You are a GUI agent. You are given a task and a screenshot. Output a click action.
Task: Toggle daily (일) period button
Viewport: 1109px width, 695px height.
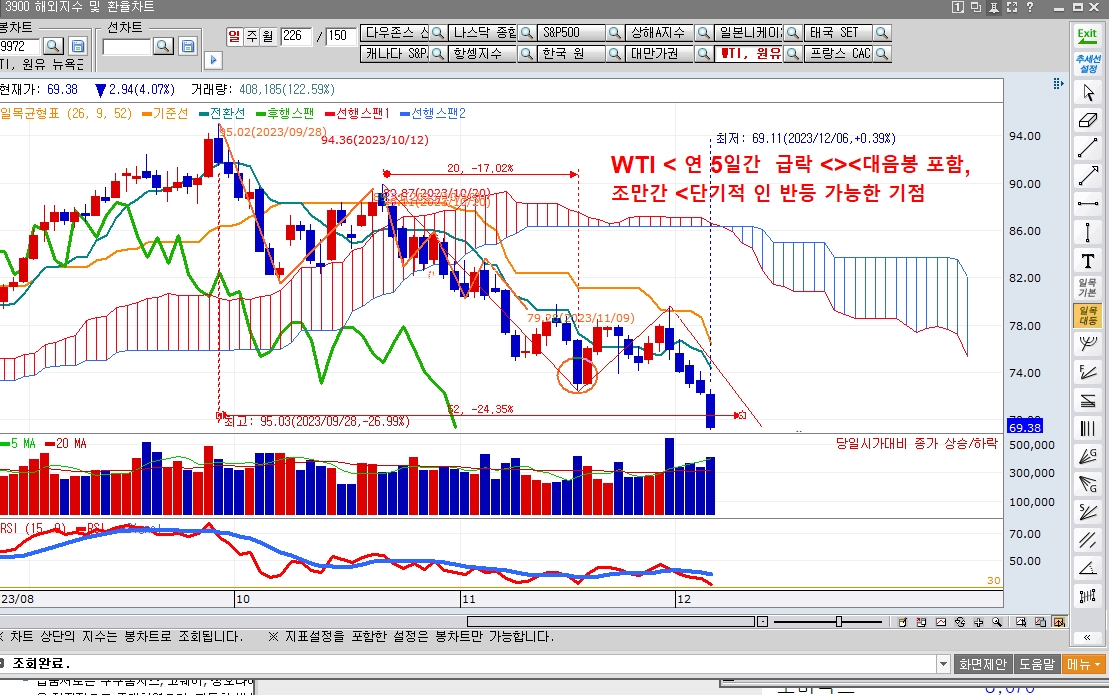click(x=235, y=36)
